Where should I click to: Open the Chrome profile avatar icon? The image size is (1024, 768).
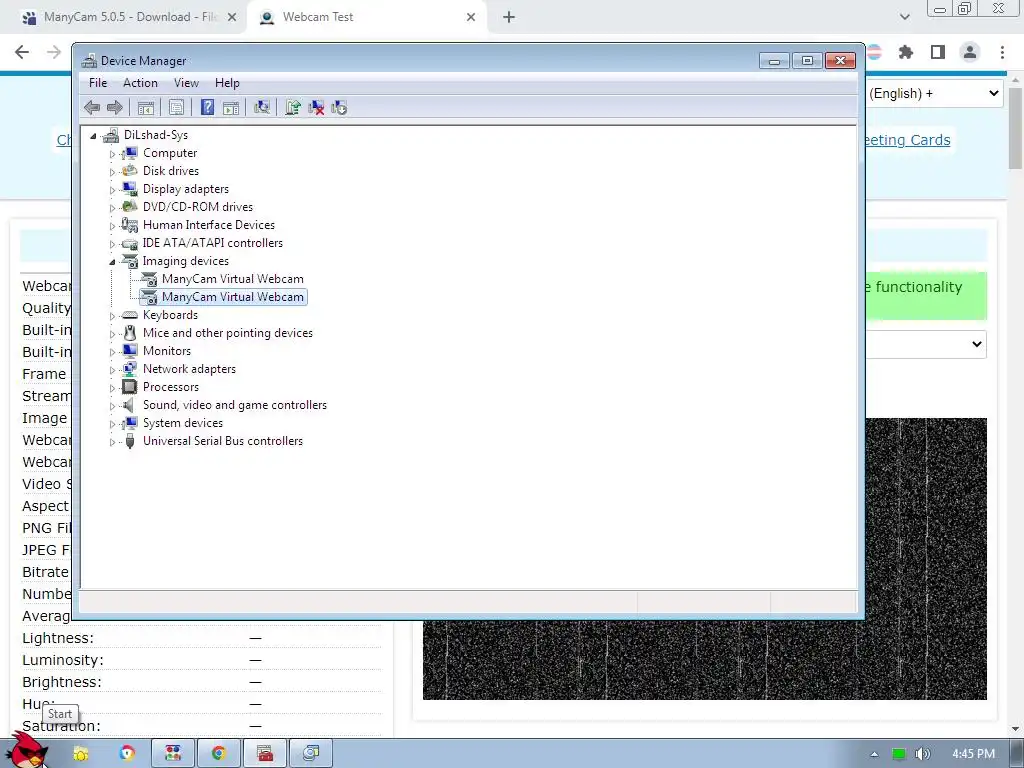970,52
